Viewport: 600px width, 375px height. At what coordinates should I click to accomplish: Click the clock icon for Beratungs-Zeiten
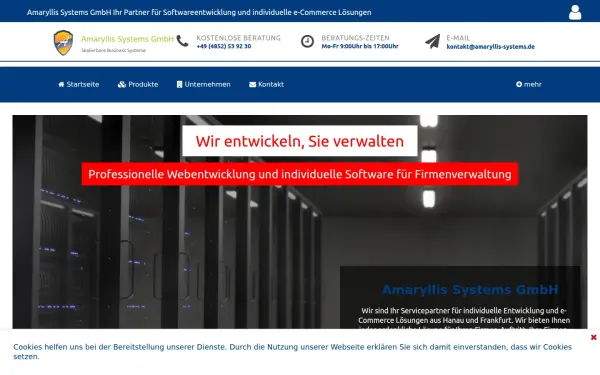(307, 41)
